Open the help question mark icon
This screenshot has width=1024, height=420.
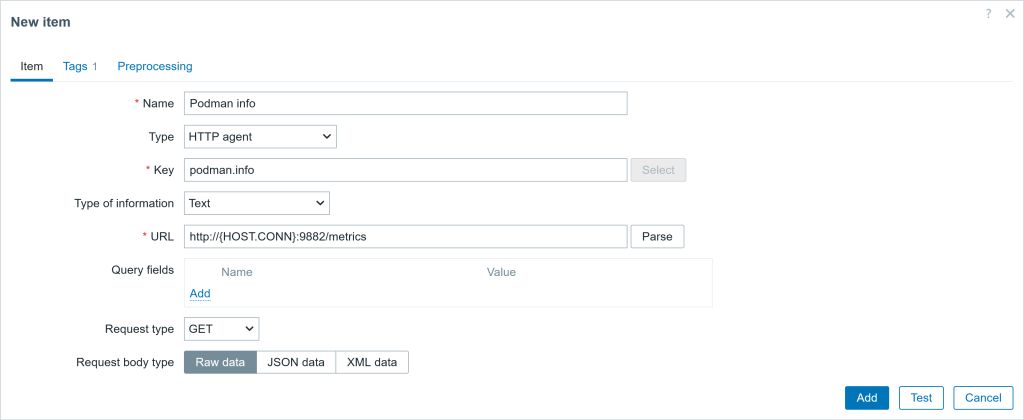click(x=989, y=14)
